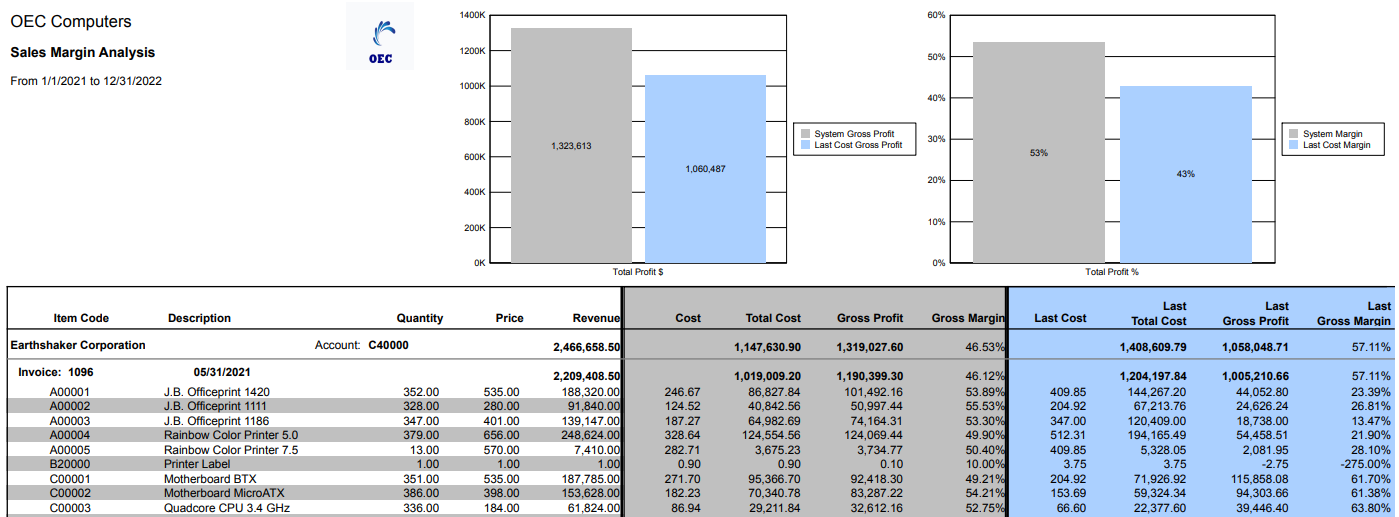
Task: Click the Last Cost Margin legend swatch
Action: click(x=1294, y=146)
